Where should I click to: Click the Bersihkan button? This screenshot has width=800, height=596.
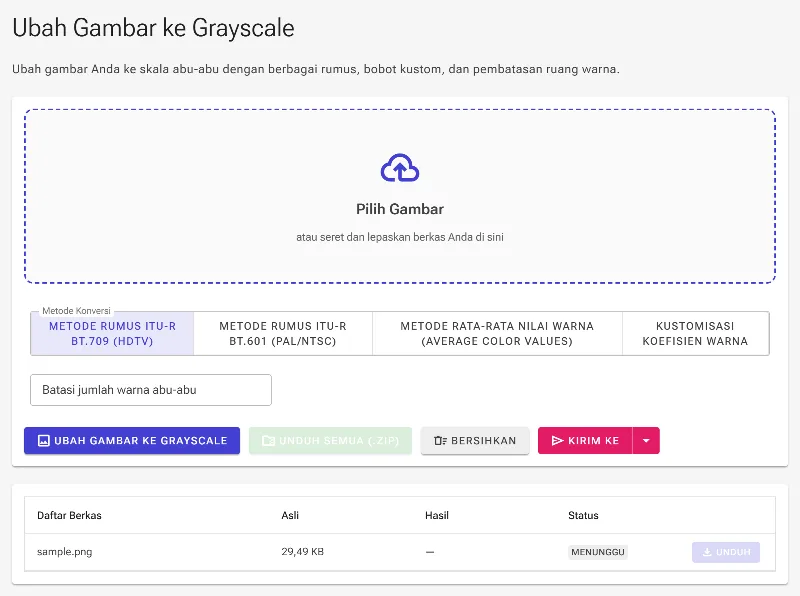point(475,440)
